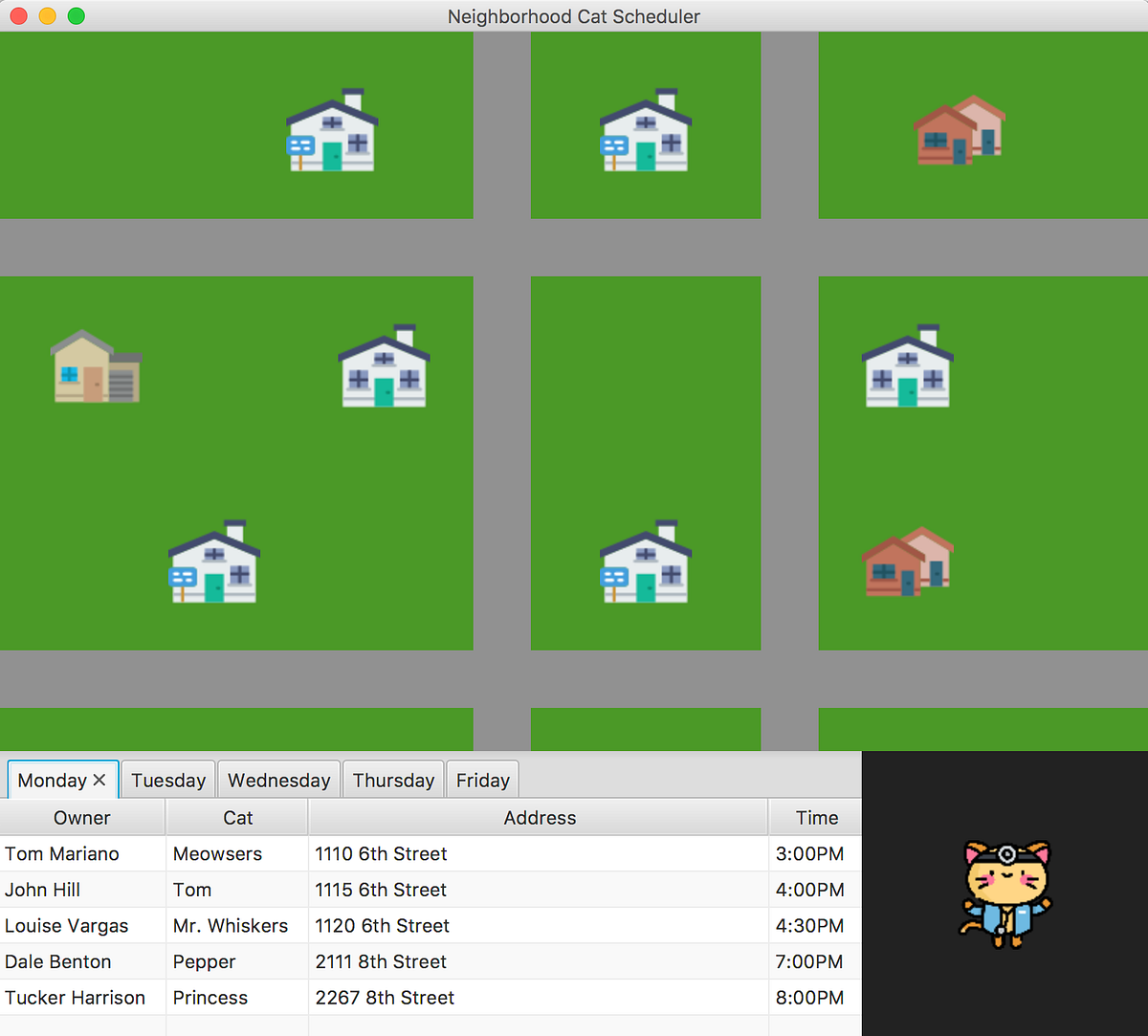The height and width of the screenshot is (1036, 1148).
Task: Click the Address column header
Action: (540, 817)
